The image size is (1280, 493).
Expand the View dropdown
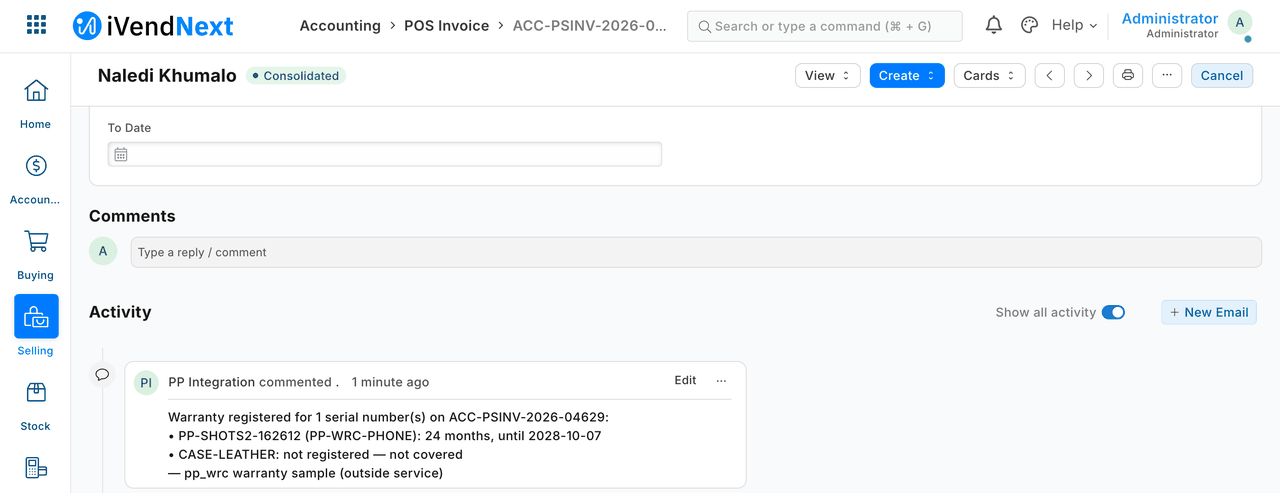coord(828,76)
